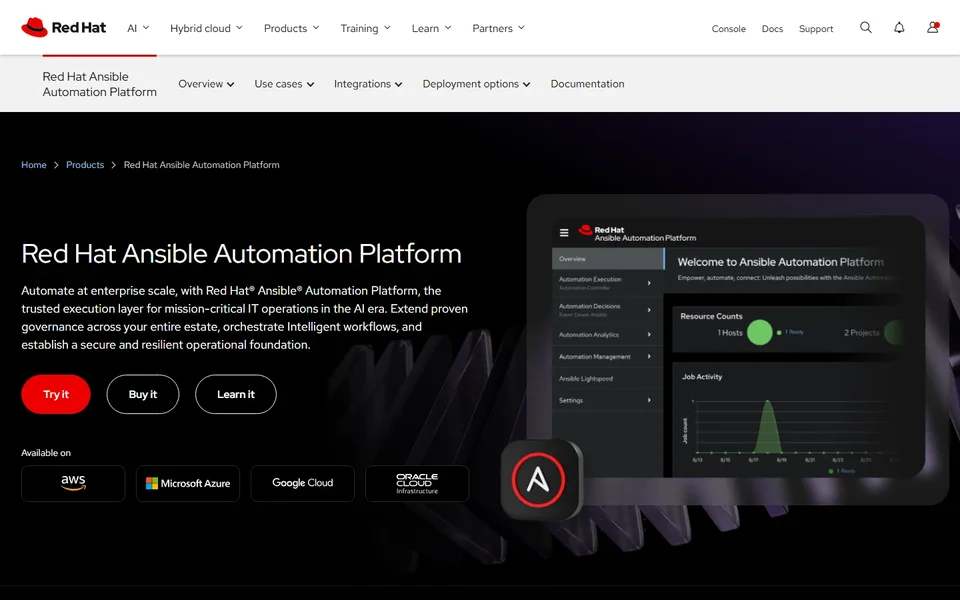Open the search magnifier icon
Image resolution: width=960 pixels, height=600 pixels.
coord(866,28)
